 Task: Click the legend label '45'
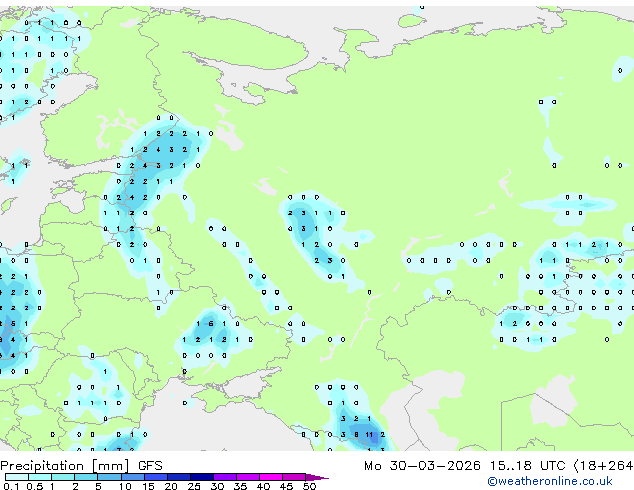pos(286,486)
